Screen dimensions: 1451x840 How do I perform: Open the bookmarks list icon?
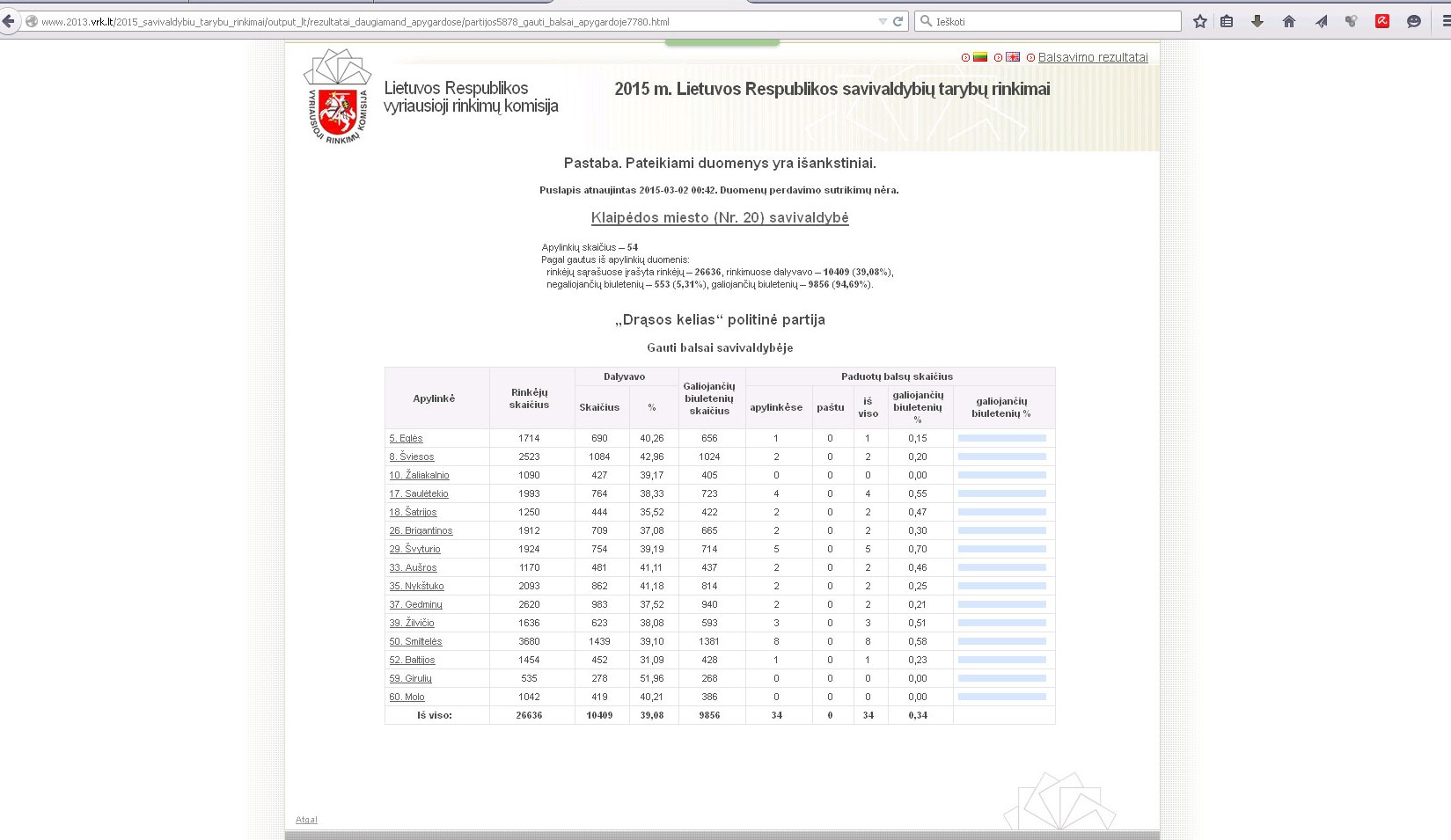pyautogui.click(x=1227, y=21)
